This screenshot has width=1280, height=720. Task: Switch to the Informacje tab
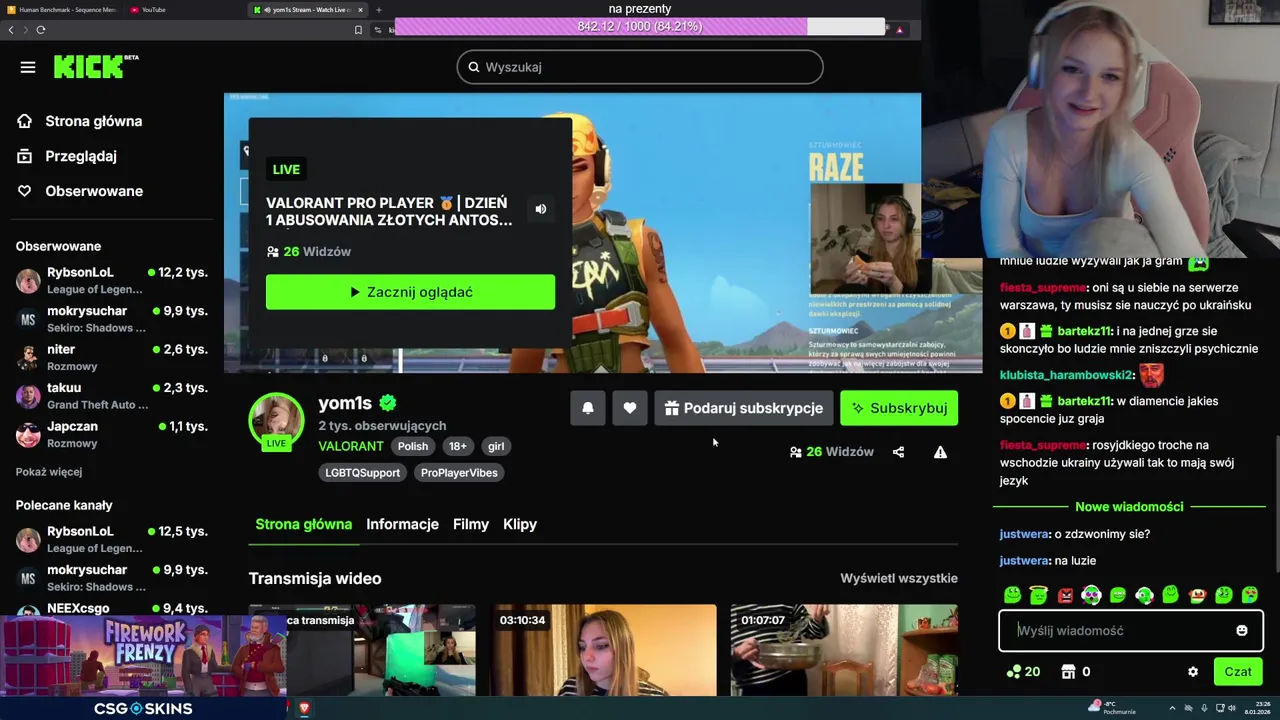402,524
